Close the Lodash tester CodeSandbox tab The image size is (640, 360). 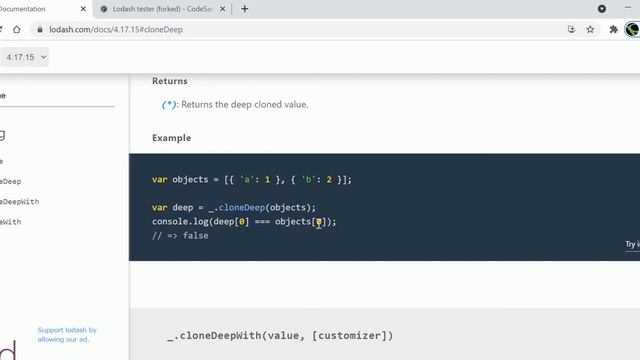click(222, 9)
